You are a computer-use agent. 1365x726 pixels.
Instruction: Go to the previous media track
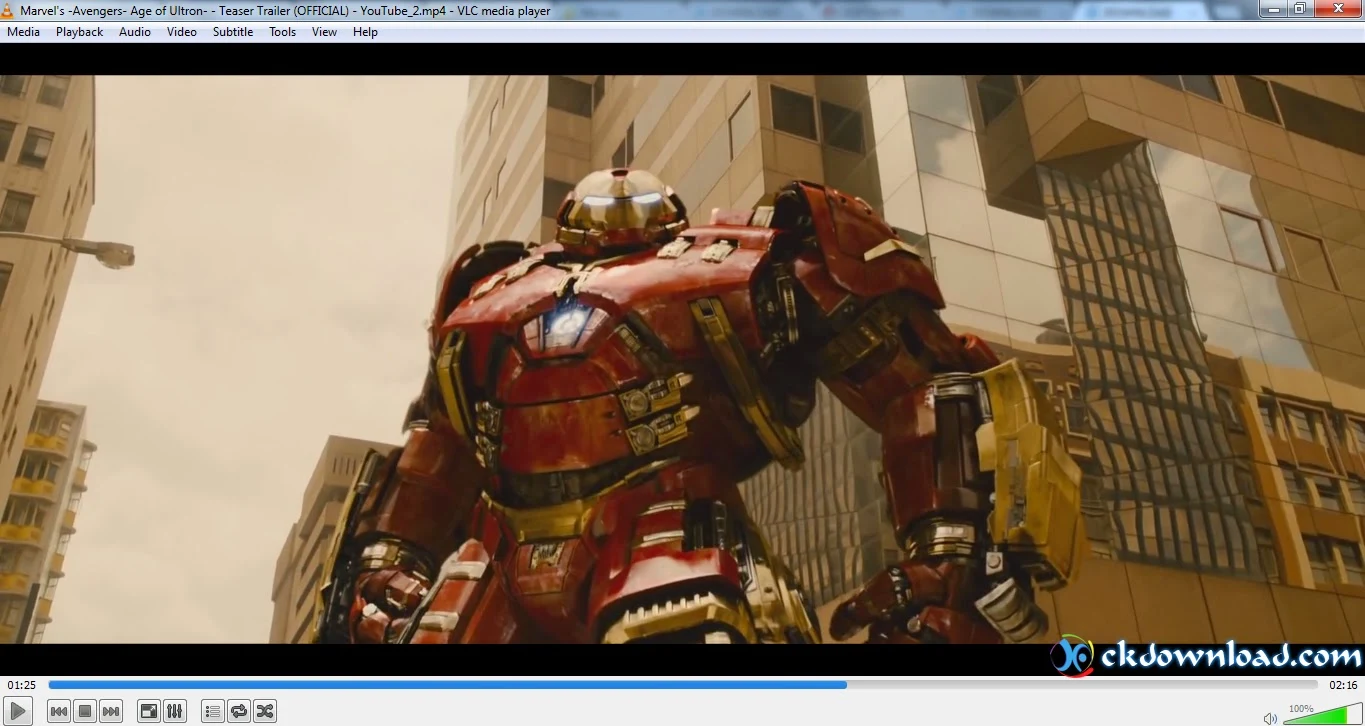59,711
